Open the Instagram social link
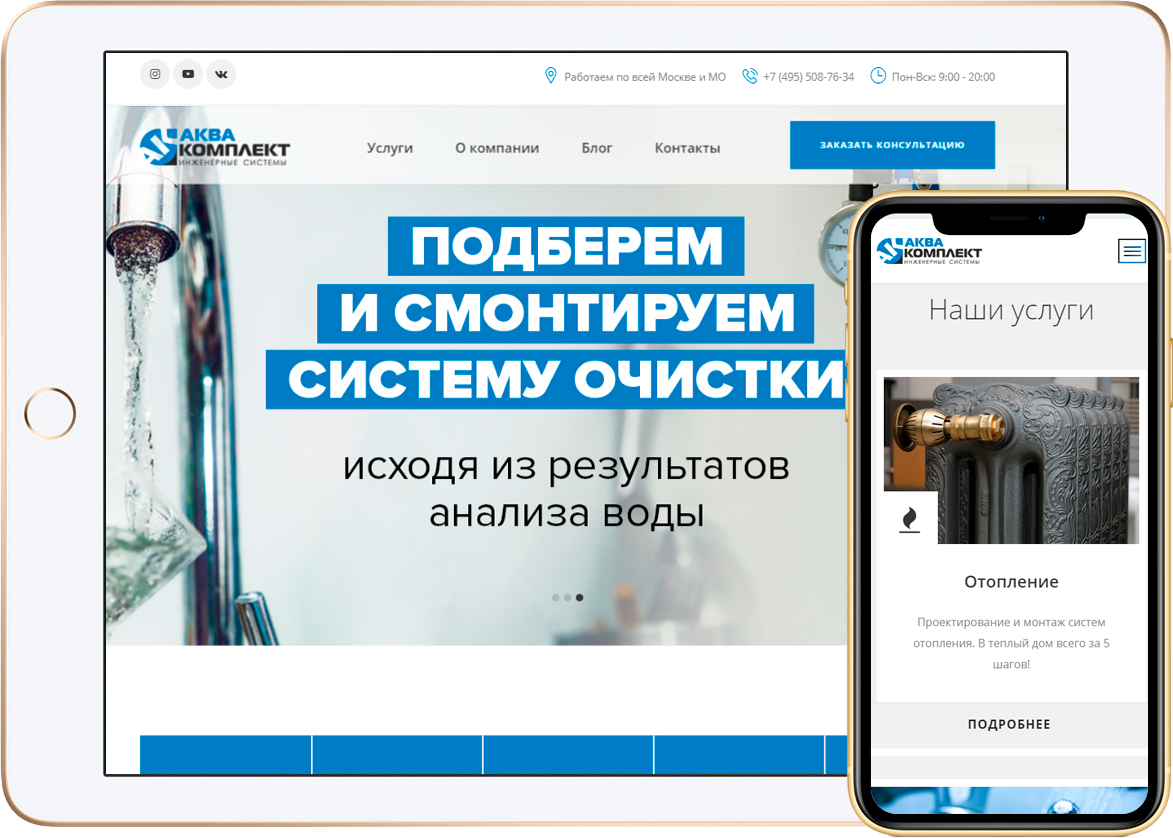The height and width of the screenshot is (838, 1173). 155,74
